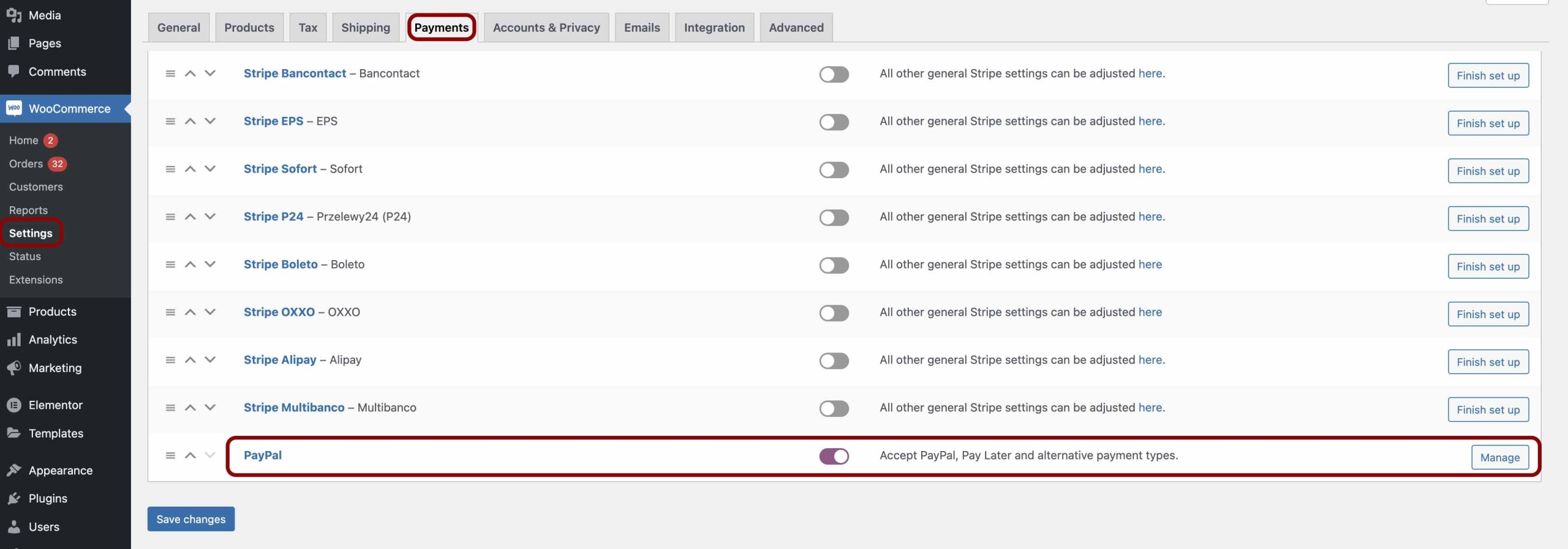This screenshot has height=549, width=1568.
Task: Move Stripe Boleto down with arrow
Action: 210,264
